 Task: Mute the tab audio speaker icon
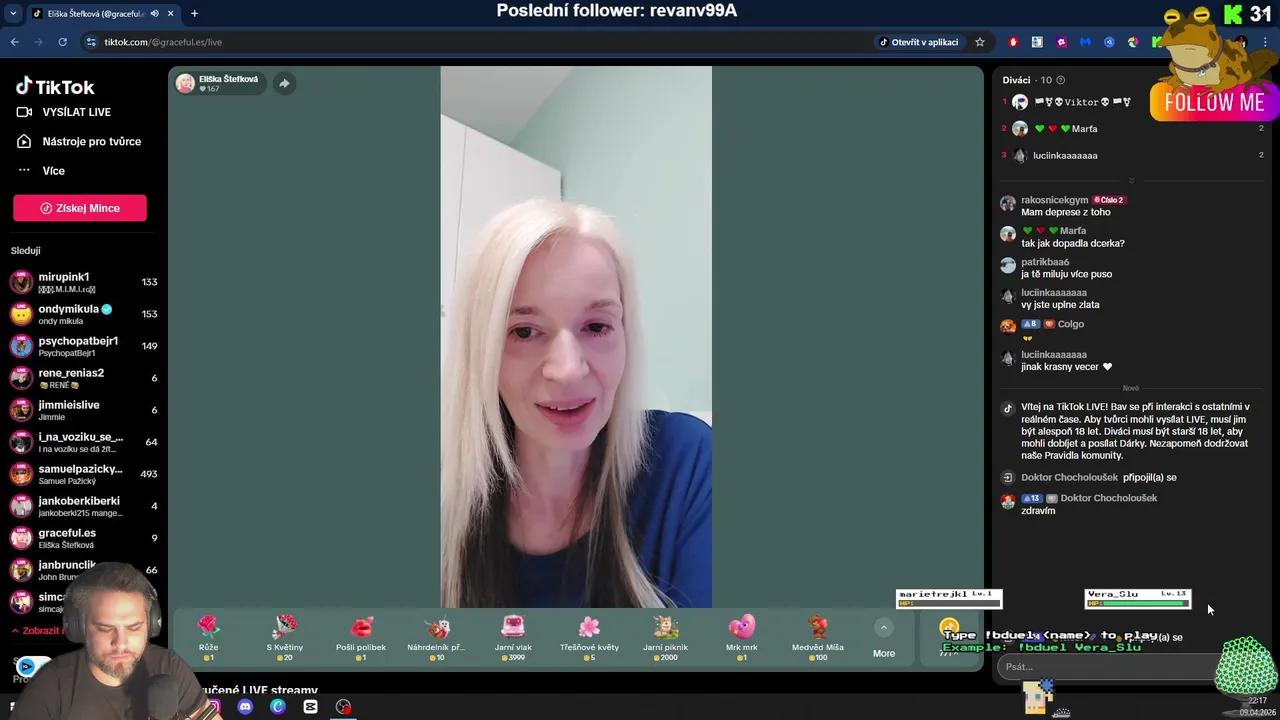(154, 14)
